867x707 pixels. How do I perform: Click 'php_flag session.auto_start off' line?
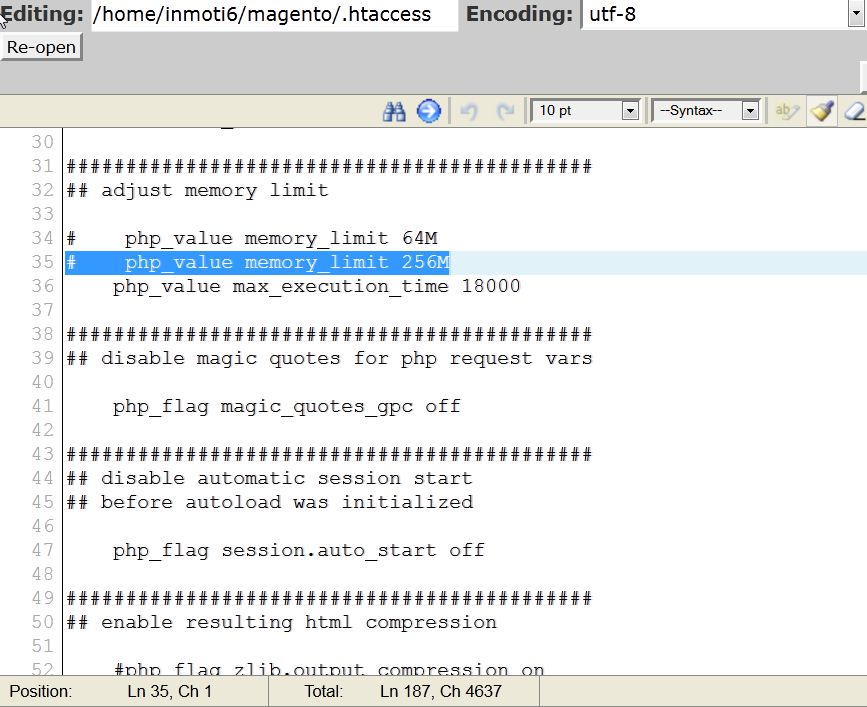point(299,550)
